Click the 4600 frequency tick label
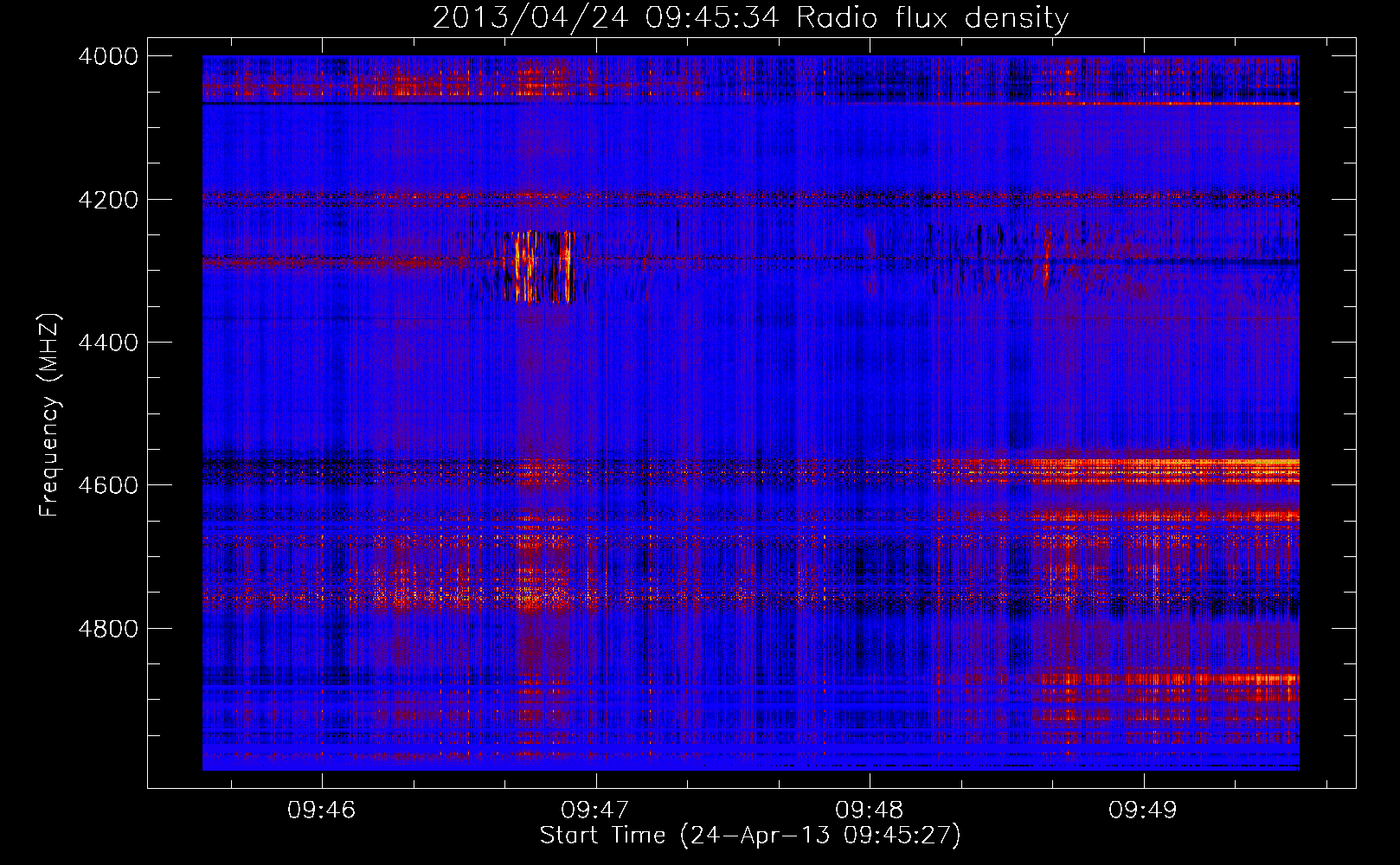The width and height of the screenshot is (1400, 865). pos(108,485)
